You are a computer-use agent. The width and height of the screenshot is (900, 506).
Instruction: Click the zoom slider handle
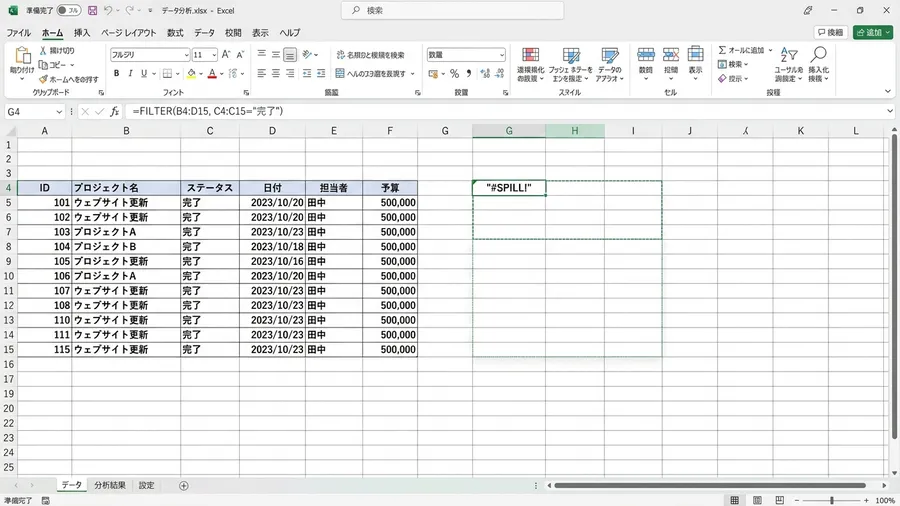click(x=832, y=501)
